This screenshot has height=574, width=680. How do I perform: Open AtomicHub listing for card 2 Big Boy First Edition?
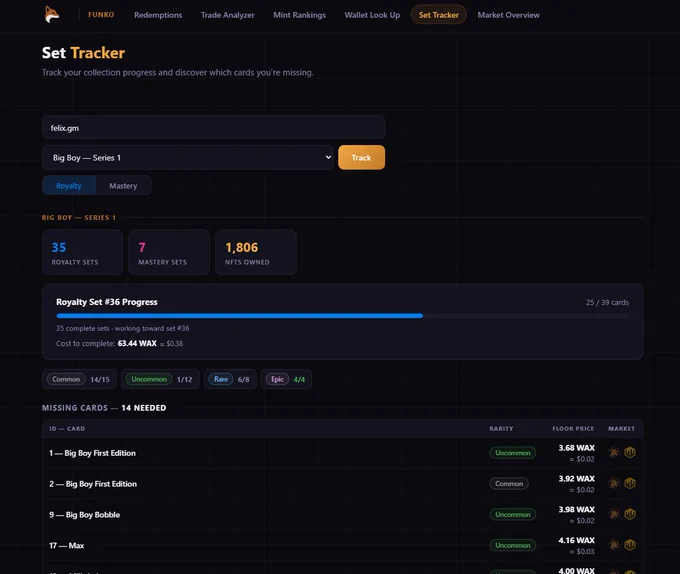pos(614,483)
